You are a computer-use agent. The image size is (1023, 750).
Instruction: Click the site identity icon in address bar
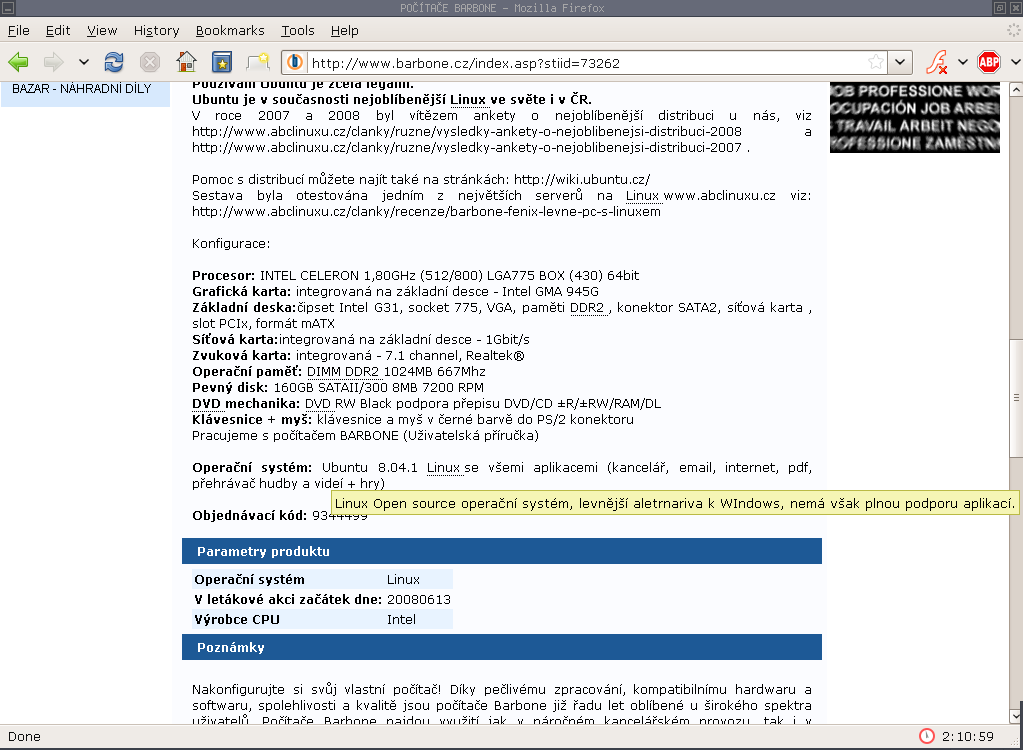[x=295, y=63]
